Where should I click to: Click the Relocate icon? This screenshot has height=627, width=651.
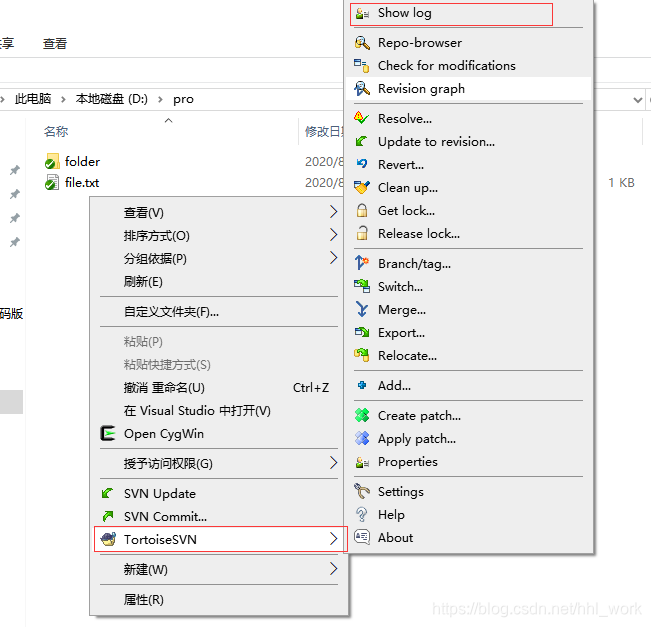click(x=362, y=355)
